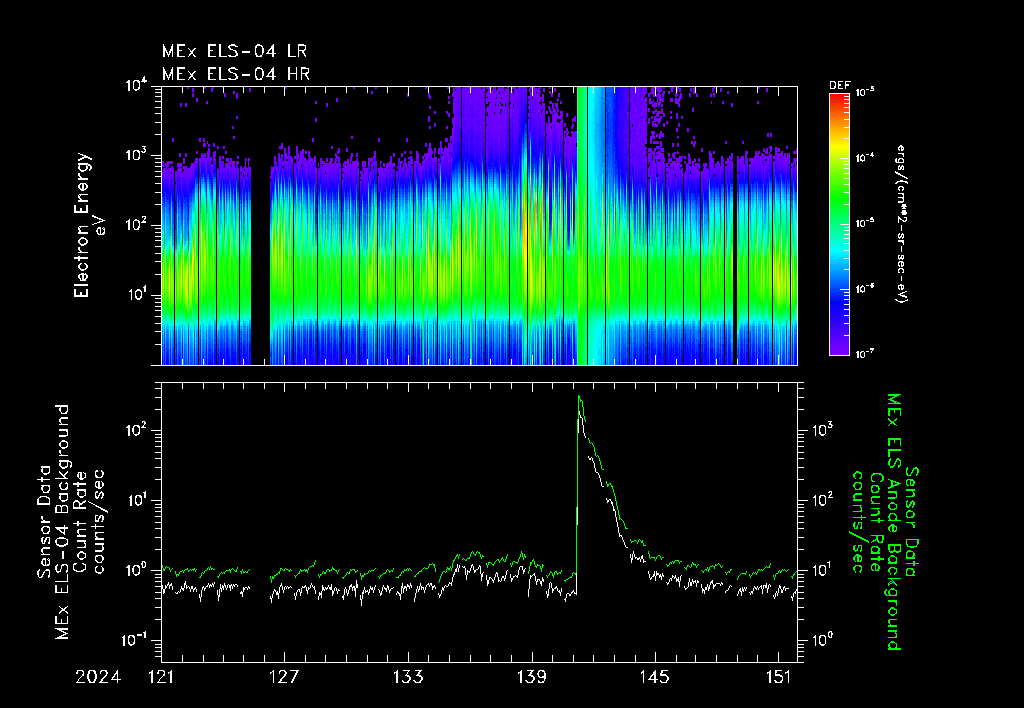Click the green 'counts/sec' label on the right axis

(857, 522)
